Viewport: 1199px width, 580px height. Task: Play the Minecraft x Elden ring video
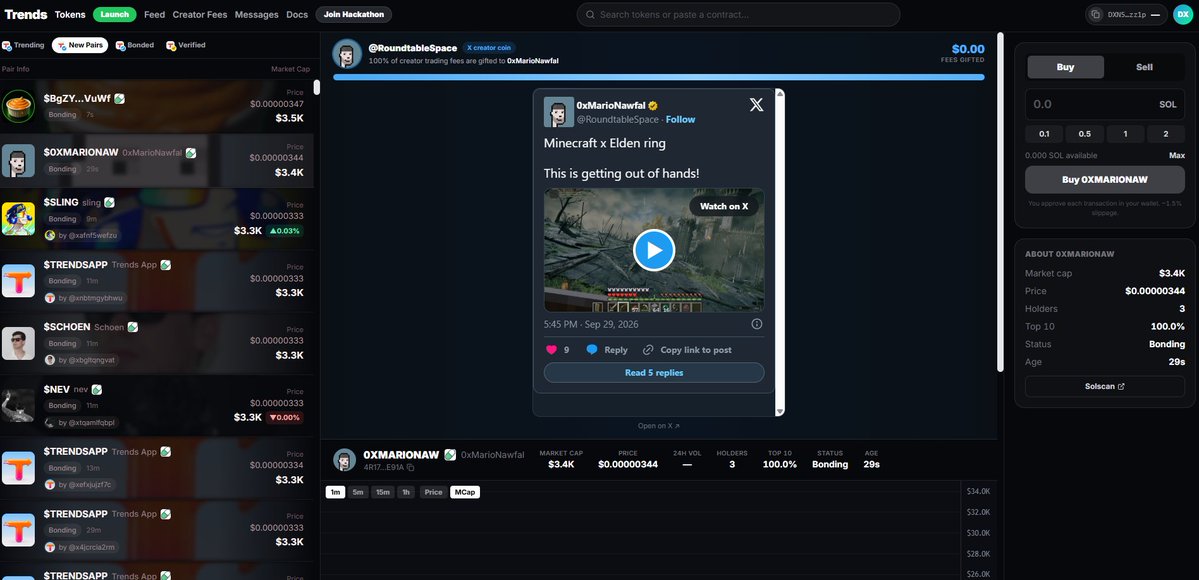[654, 250]
